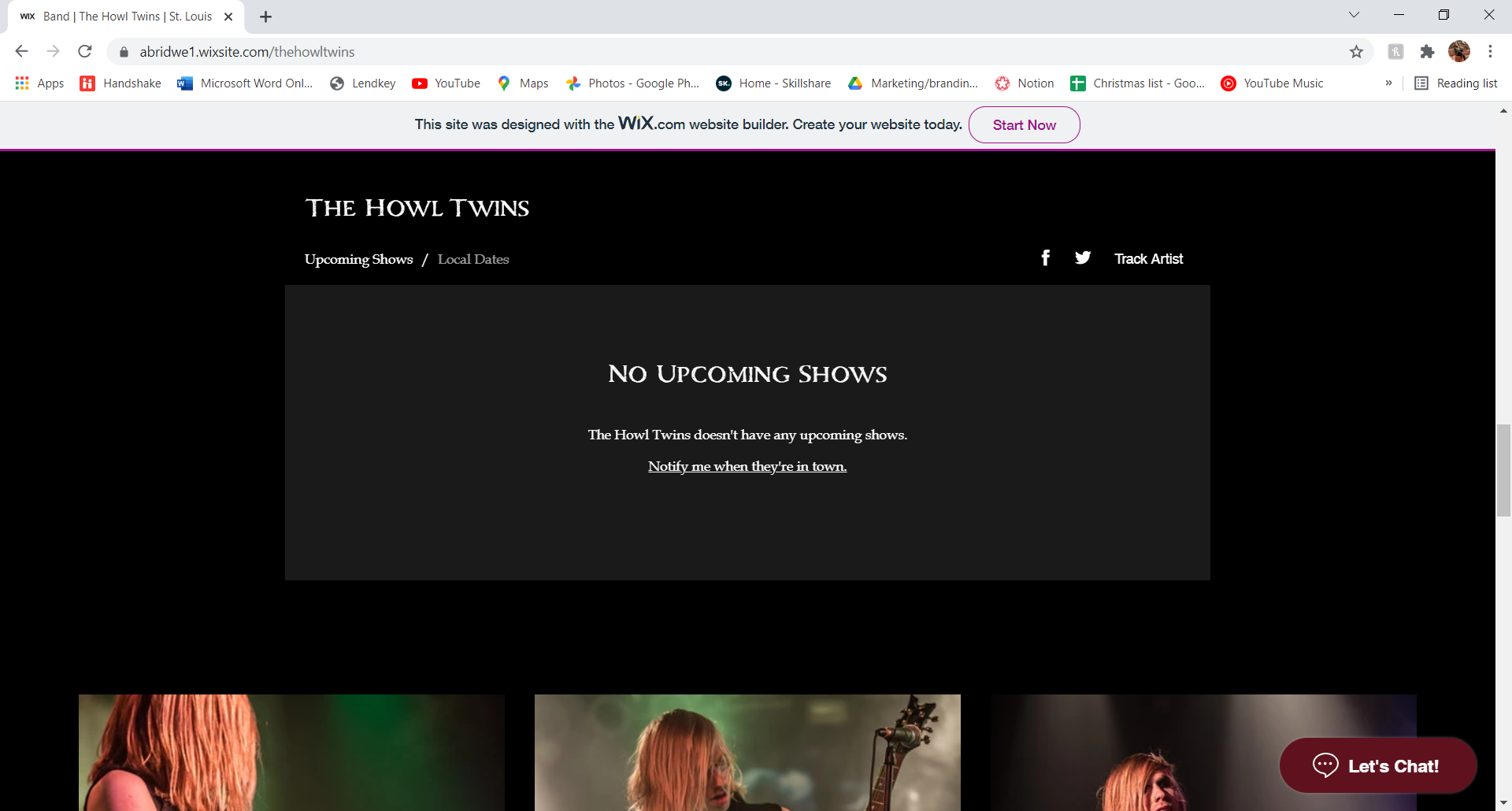Open the Notion bookmark
The image size is (1512, 811).
coord(1025,83)
